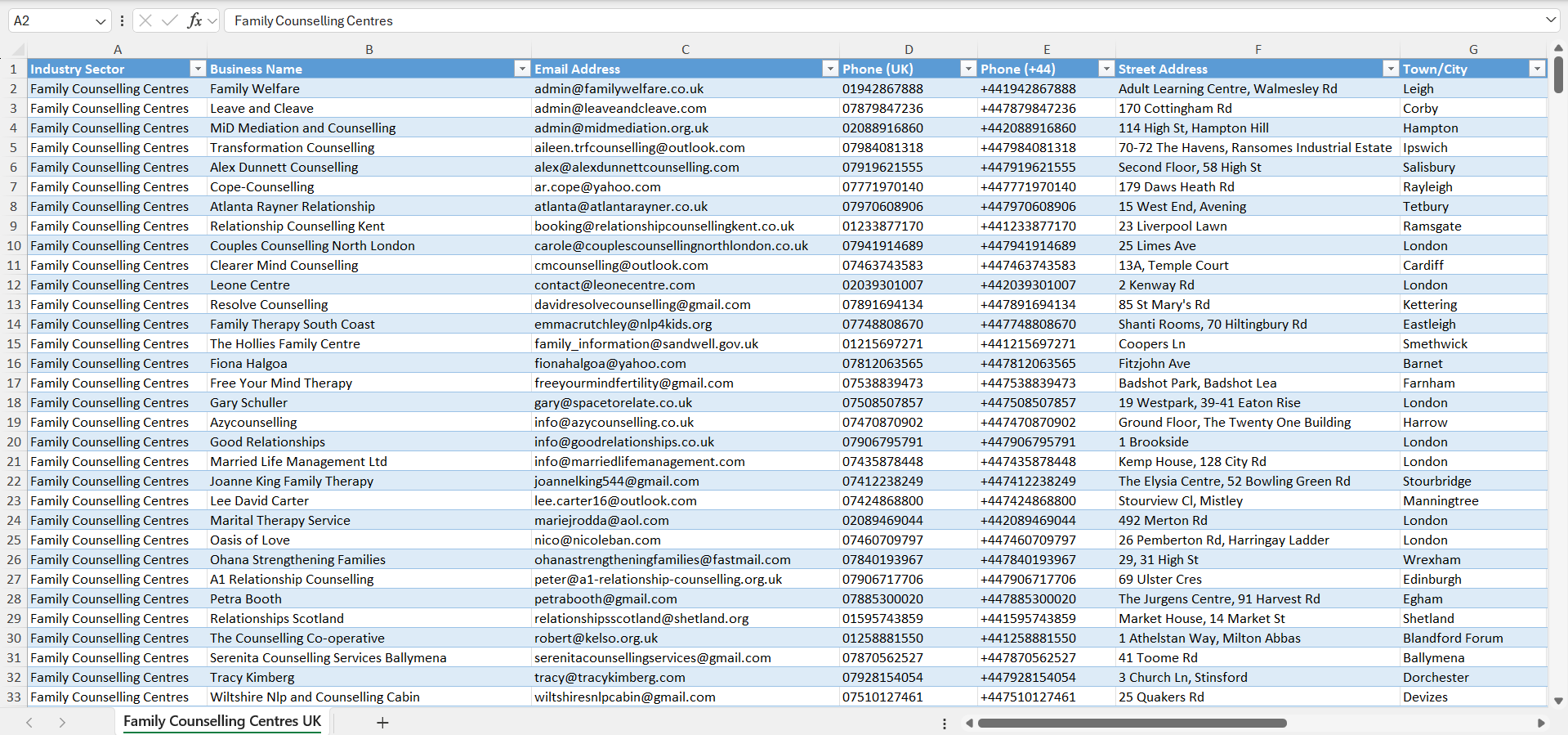Click the Enter checkmark formula bar icon

pyautogui.click(x=170, y=20)
